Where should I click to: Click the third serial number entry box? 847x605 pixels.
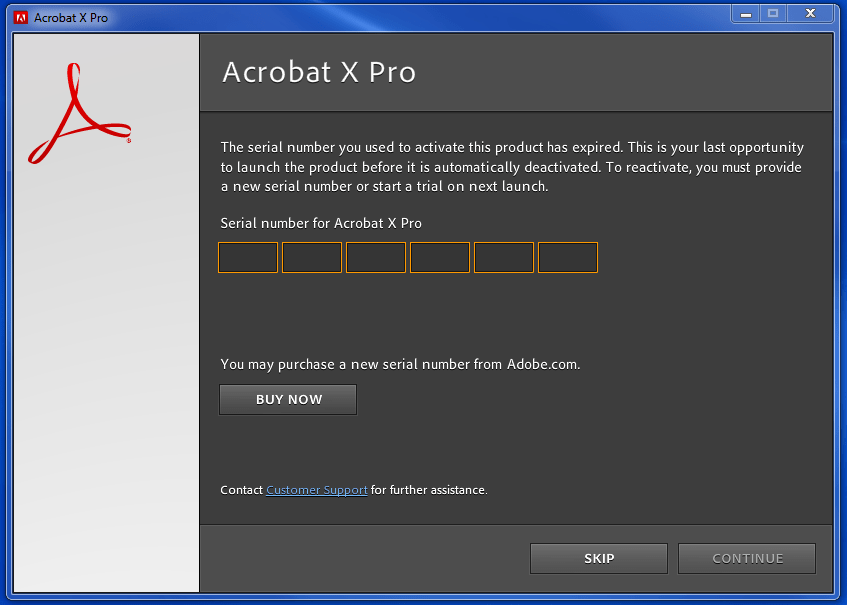point(375,257)
